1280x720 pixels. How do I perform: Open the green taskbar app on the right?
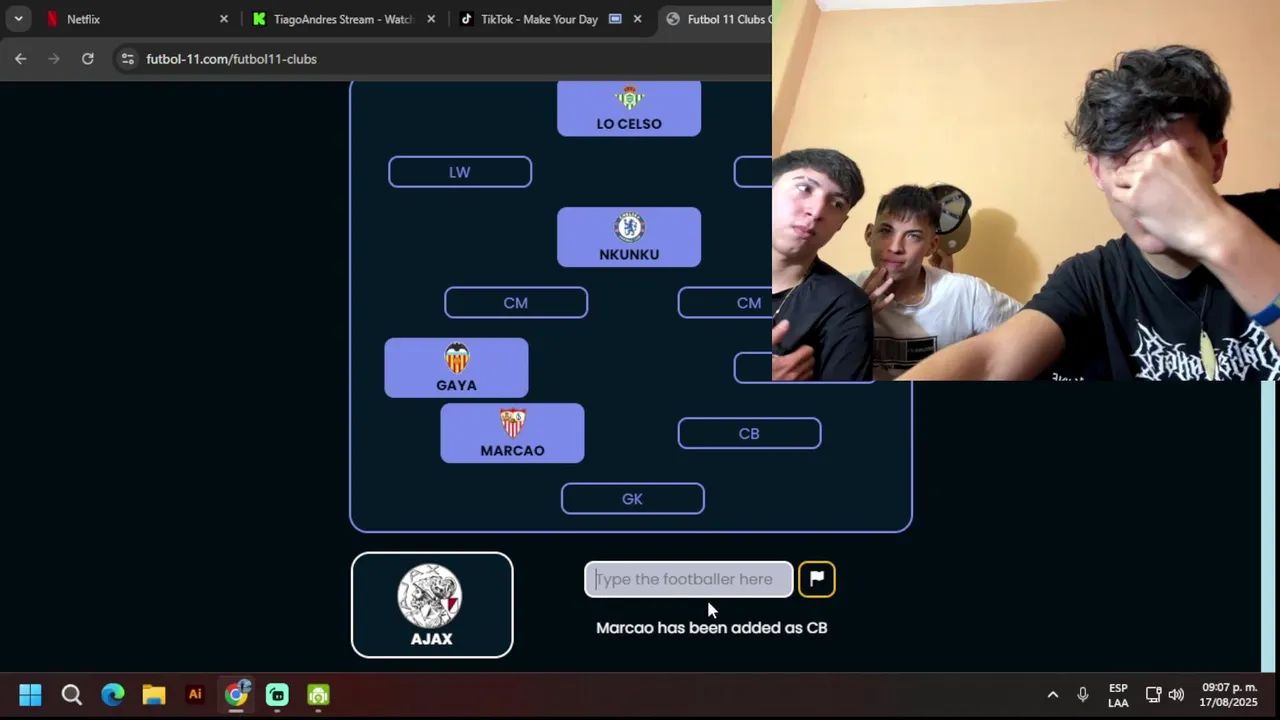point(318,695)
